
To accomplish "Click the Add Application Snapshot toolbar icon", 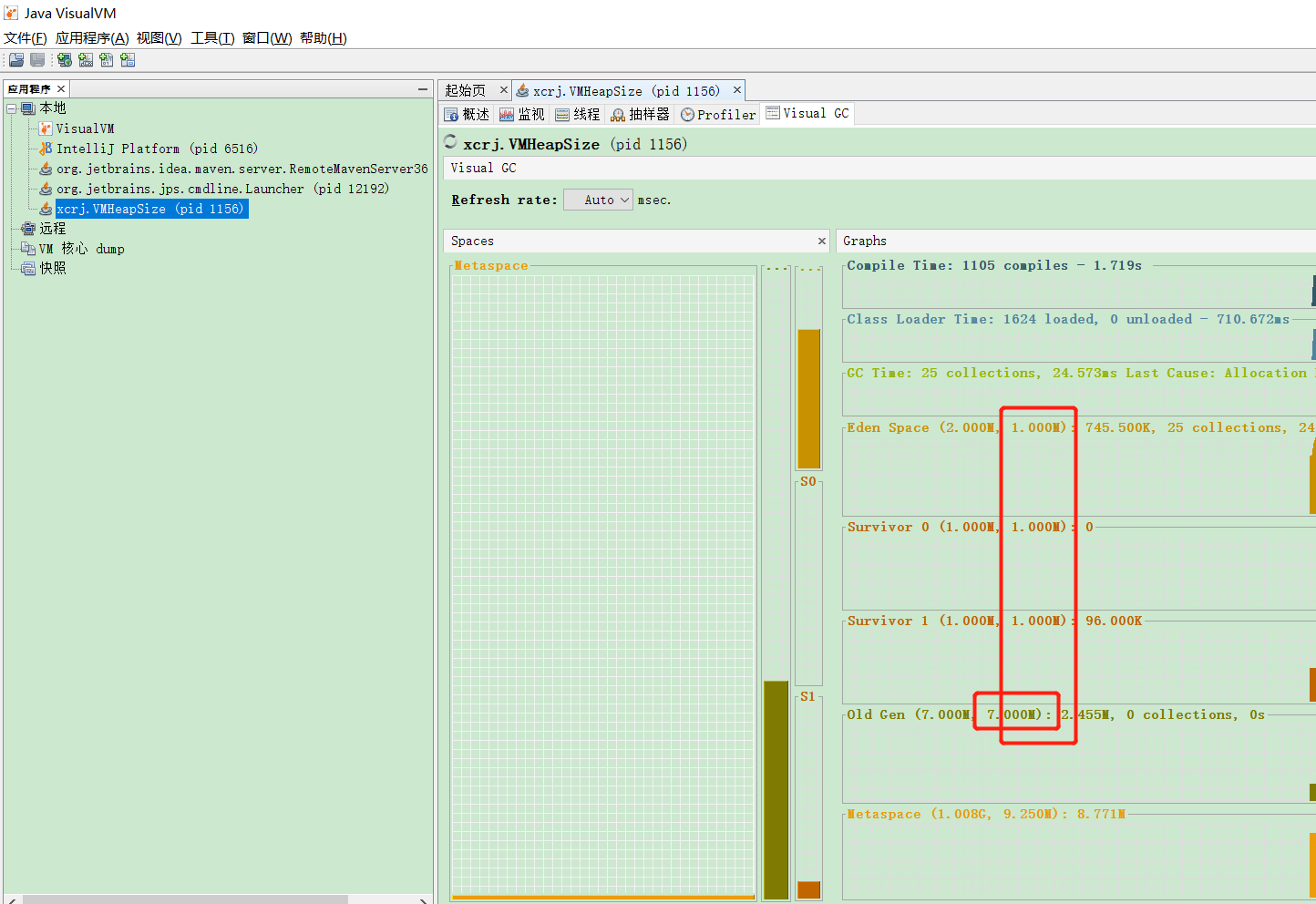I will [x=128, y=59].
